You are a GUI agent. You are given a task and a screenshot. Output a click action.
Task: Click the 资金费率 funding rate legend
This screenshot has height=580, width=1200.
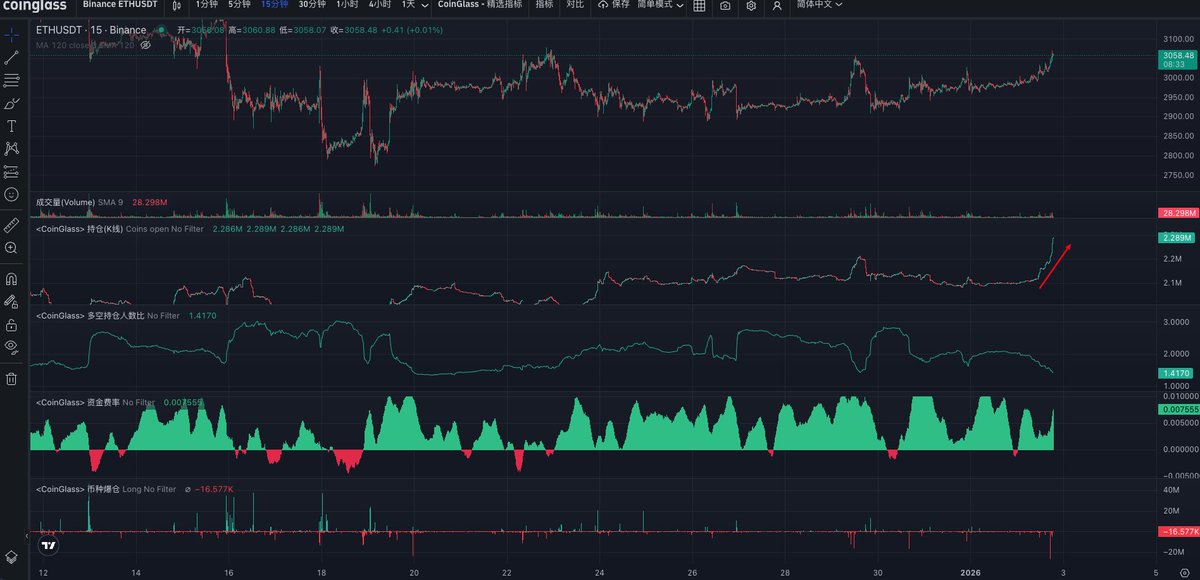tap(95, 402)
